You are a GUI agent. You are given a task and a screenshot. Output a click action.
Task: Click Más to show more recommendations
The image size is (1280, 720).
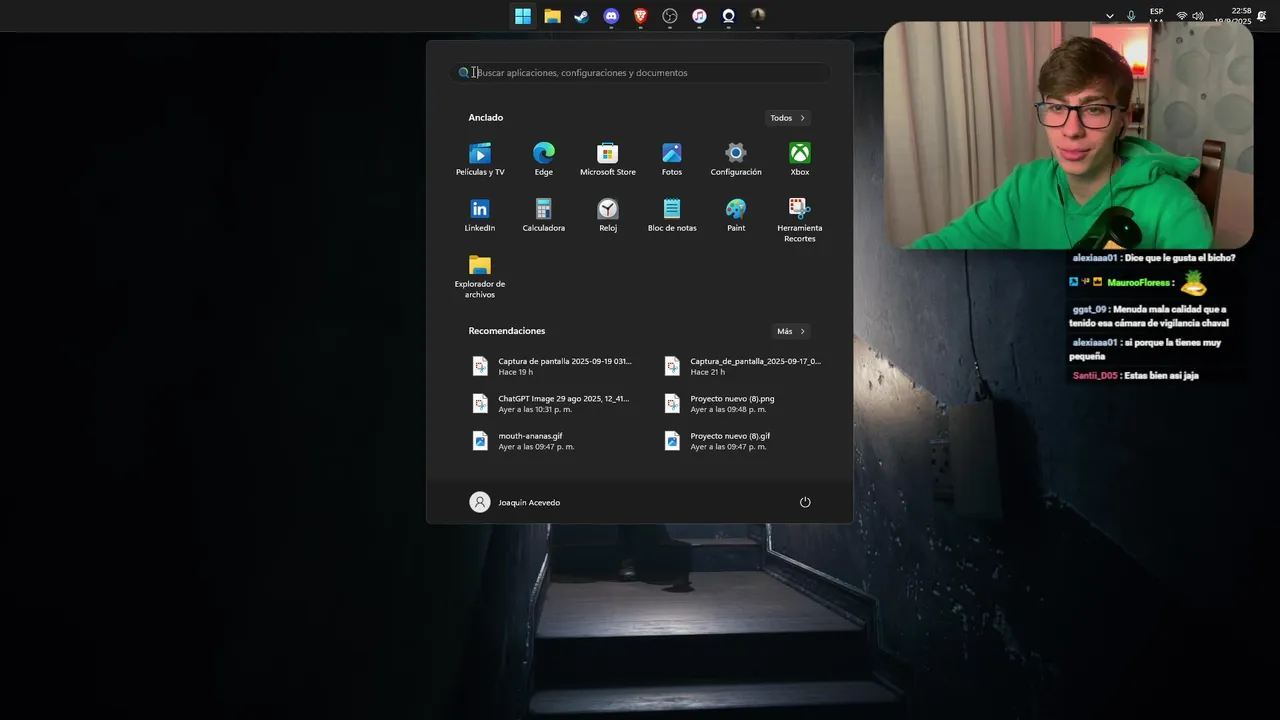click(x=791, y=331)
